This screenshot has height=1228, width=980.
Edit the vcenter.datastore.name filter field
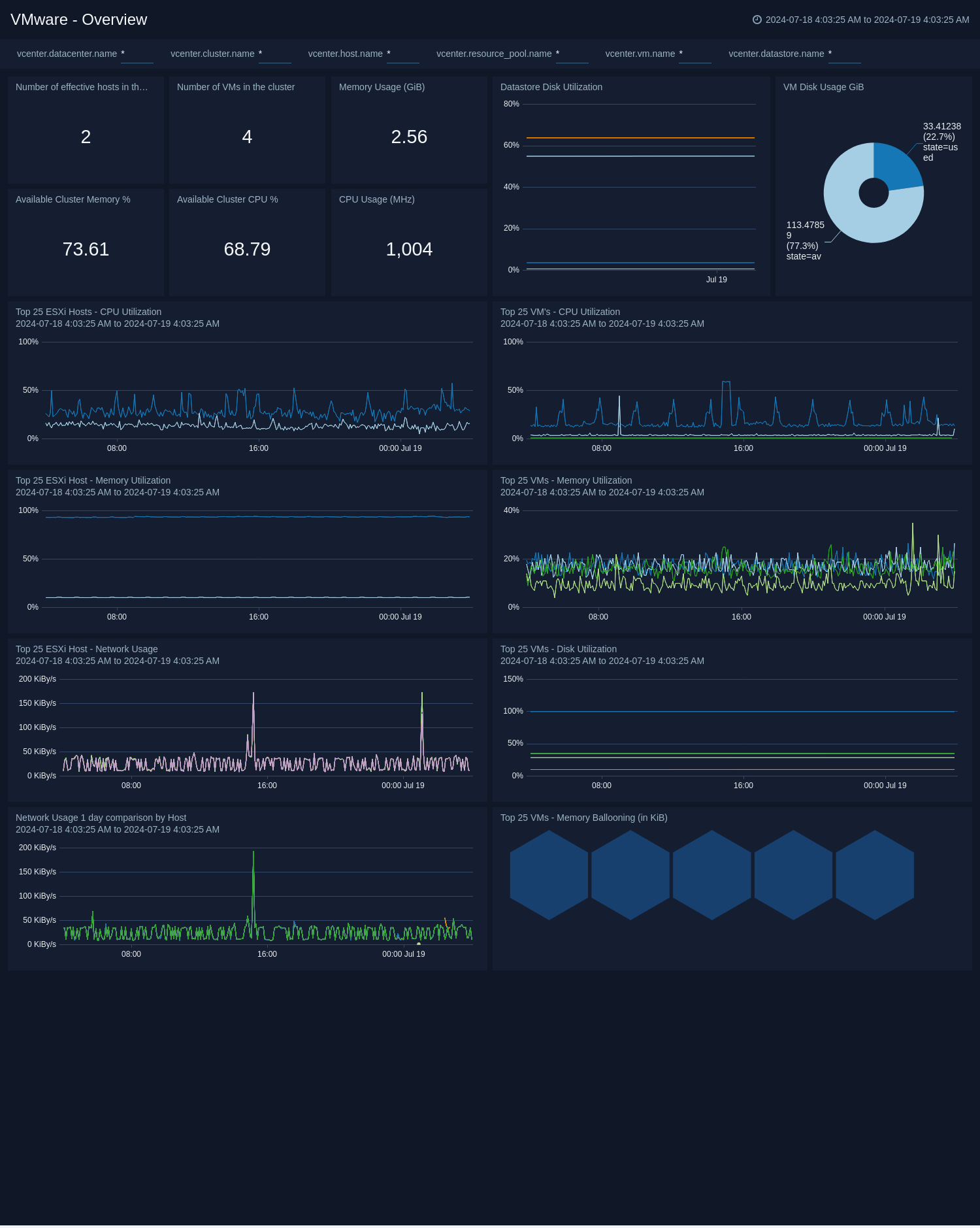click(x=845, y=54)
